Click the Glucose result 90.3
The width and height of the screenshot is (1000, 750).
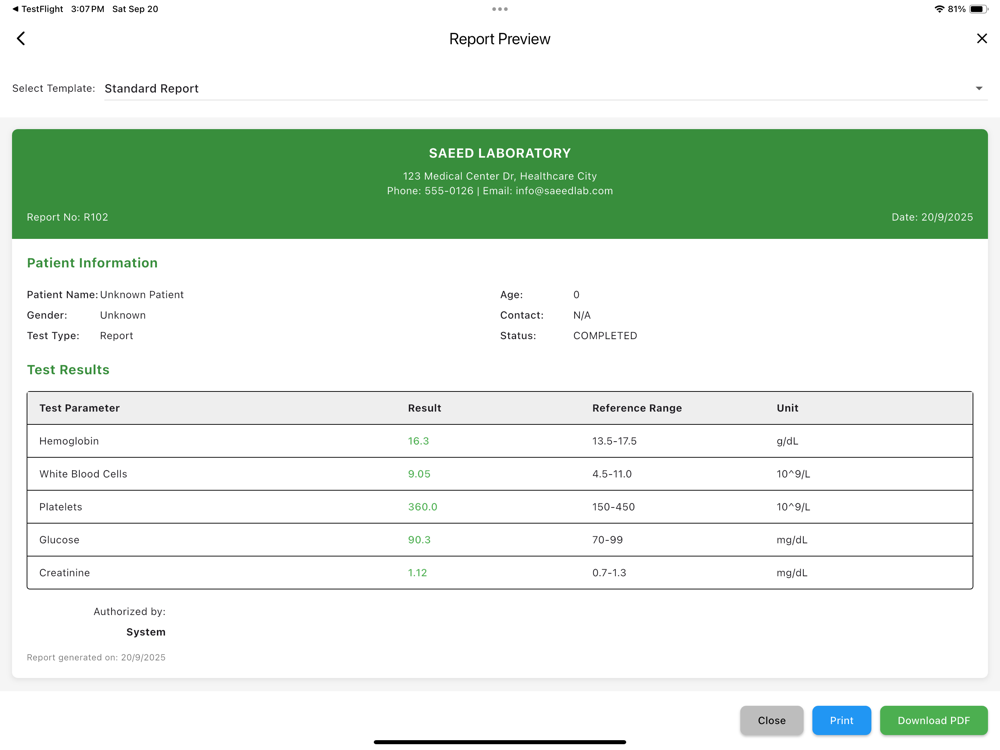click(419, 540)
